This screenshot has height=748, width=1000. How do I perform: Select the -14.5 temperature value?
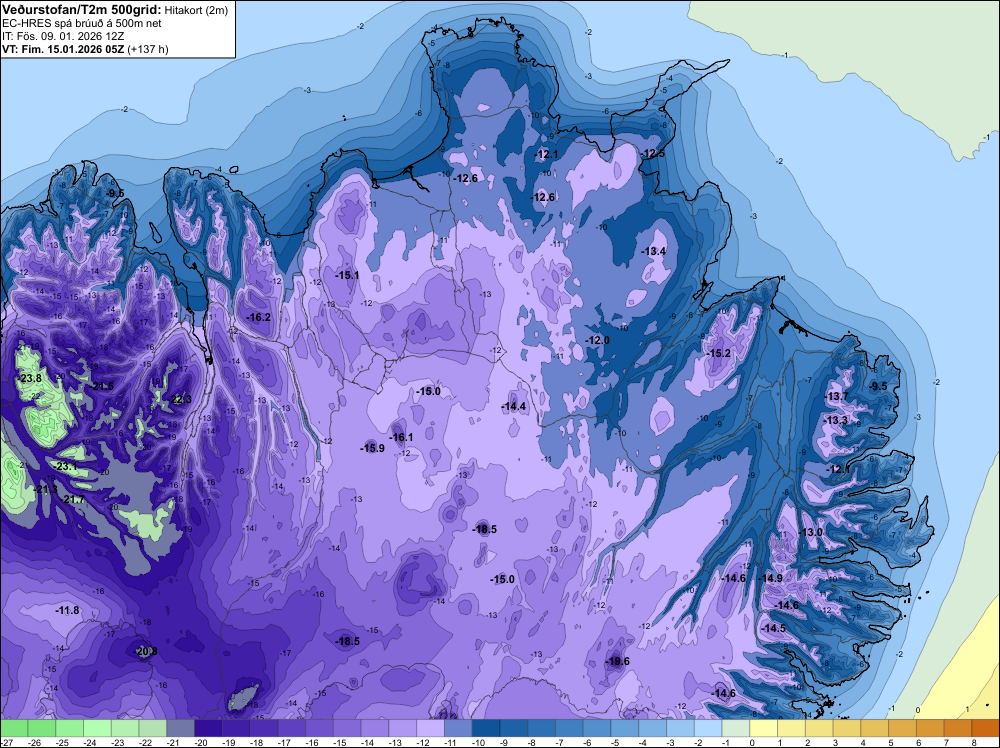(774, 628)
